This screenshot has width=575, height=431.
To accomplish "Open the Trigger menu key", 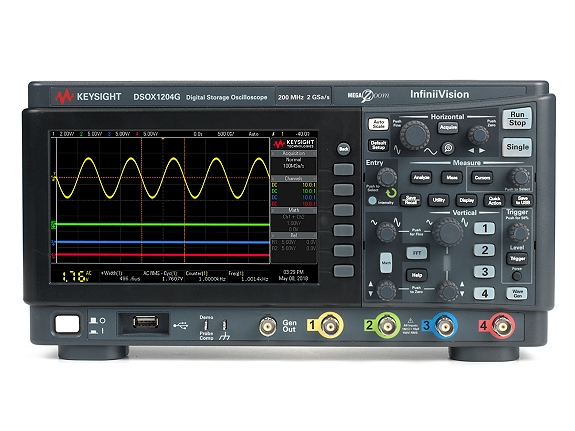I will pos(517,259).
